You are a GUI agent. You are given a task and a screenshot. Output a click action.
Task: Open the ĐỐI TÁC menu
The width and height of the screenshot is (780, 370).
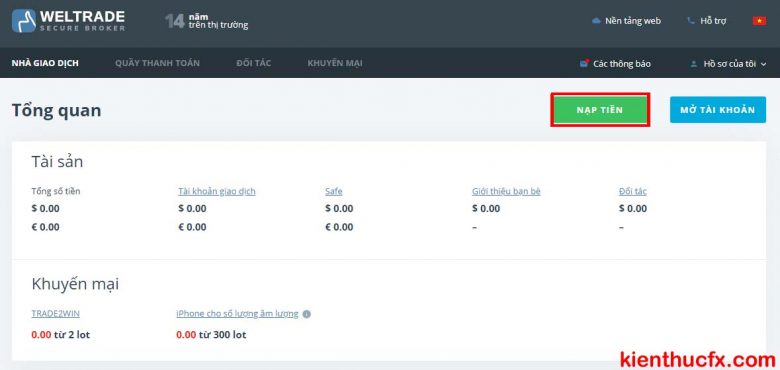[254, 63]
